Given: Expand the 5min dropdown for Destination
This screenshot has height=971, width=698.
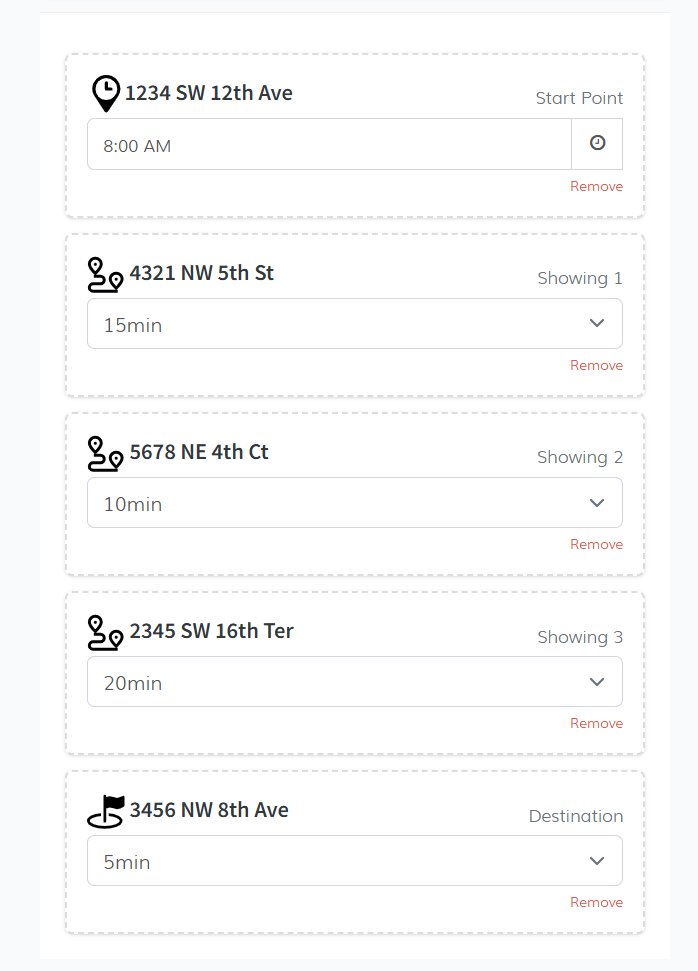Looking at the screenshot, I should tap(354, 861).
